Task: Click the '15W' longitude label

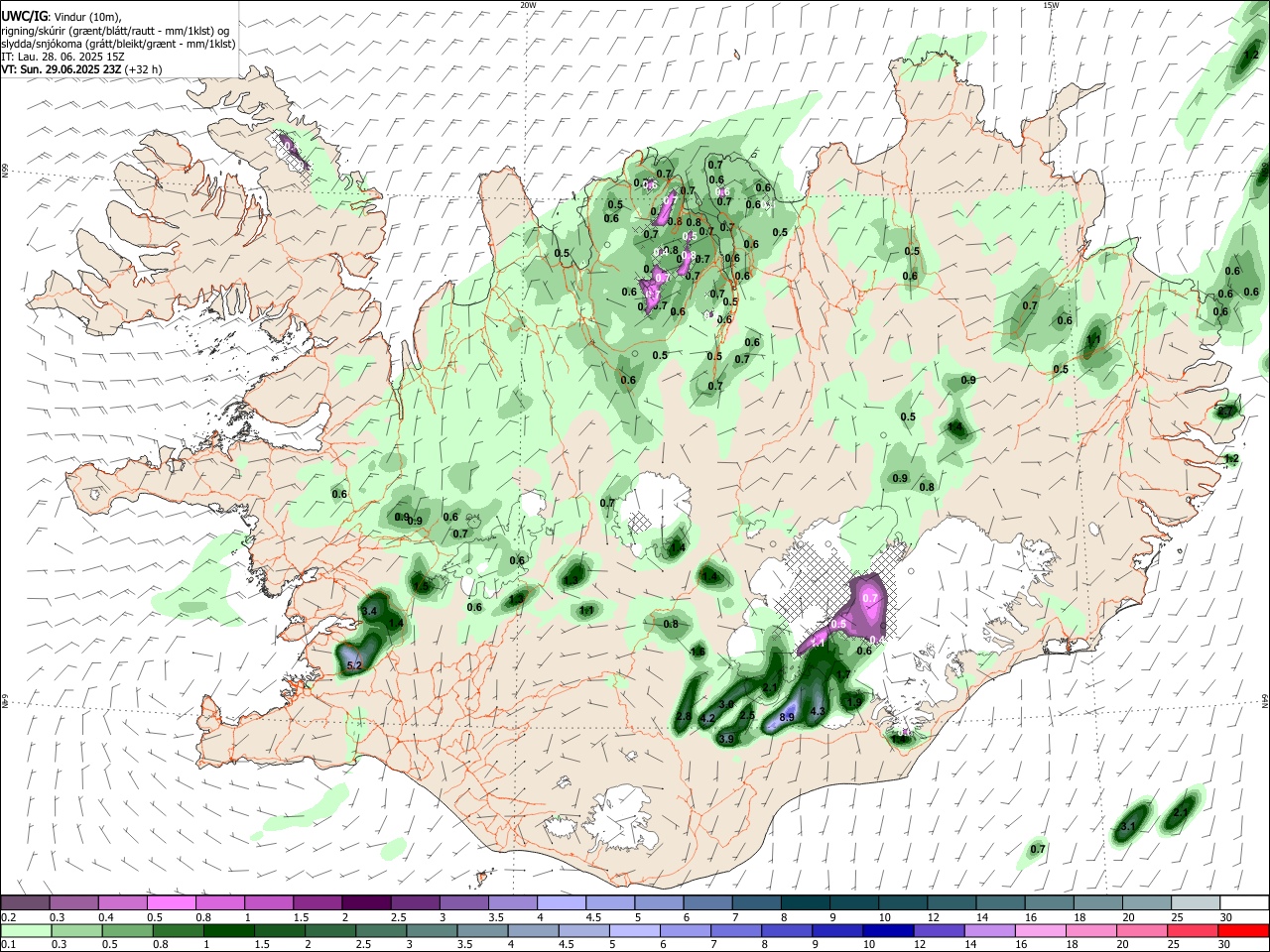Action: [x=1051, y=5]
